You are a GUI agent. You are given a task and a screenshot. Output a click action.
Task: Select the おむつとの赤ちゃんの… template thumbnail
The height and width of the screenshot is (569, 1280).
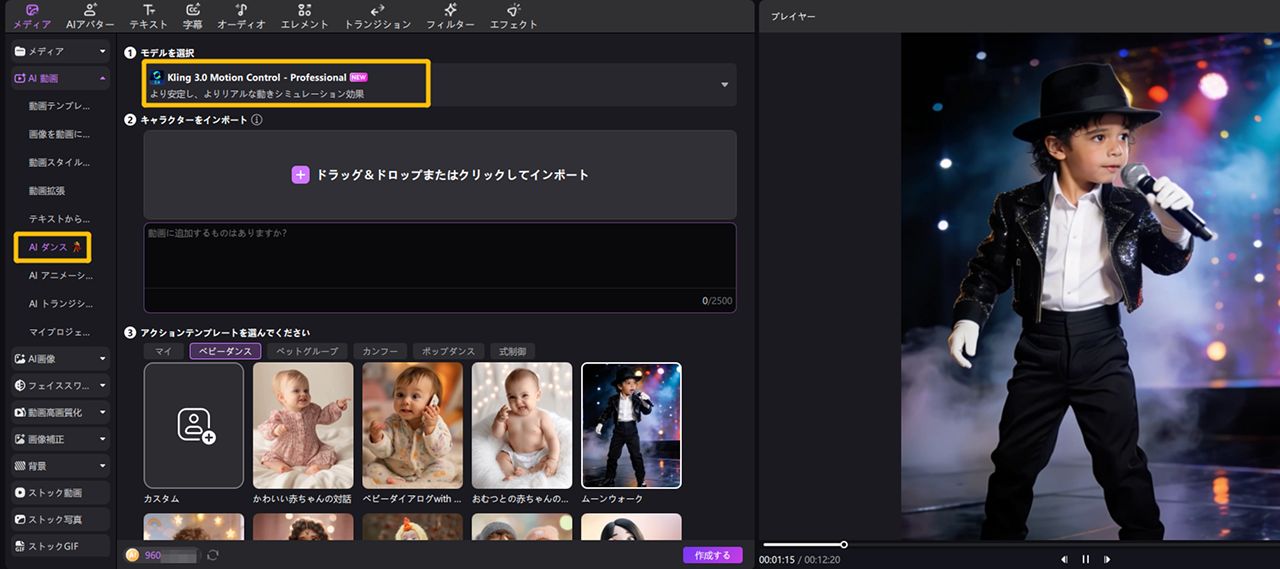tap(522, 425)
